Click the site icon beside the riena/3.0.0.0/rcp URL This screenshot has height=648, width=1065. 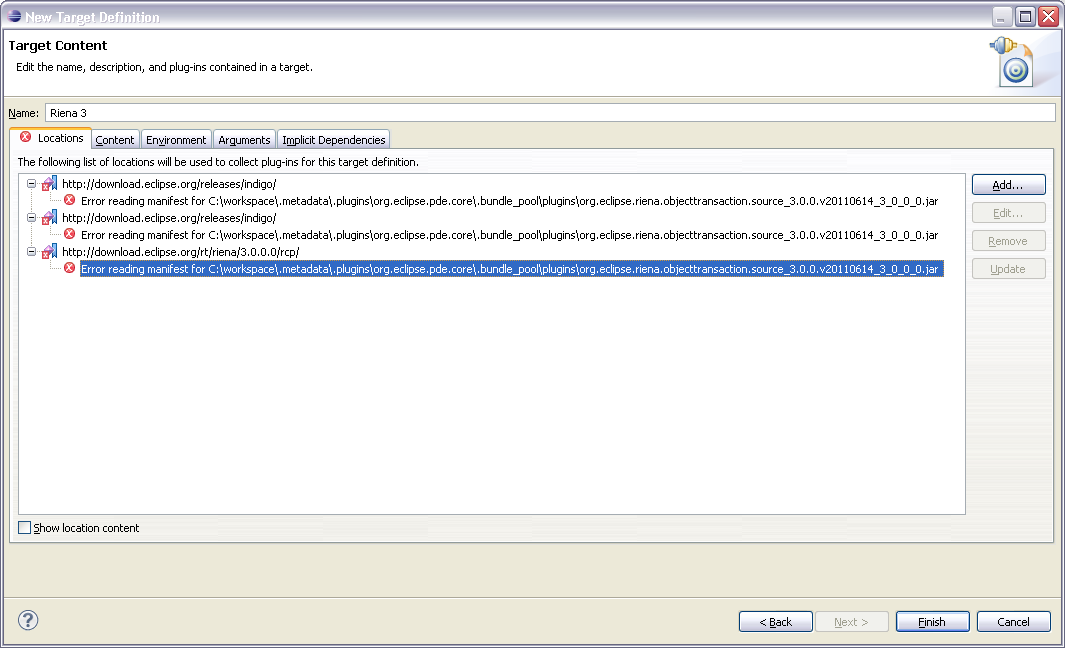point(50,251)
